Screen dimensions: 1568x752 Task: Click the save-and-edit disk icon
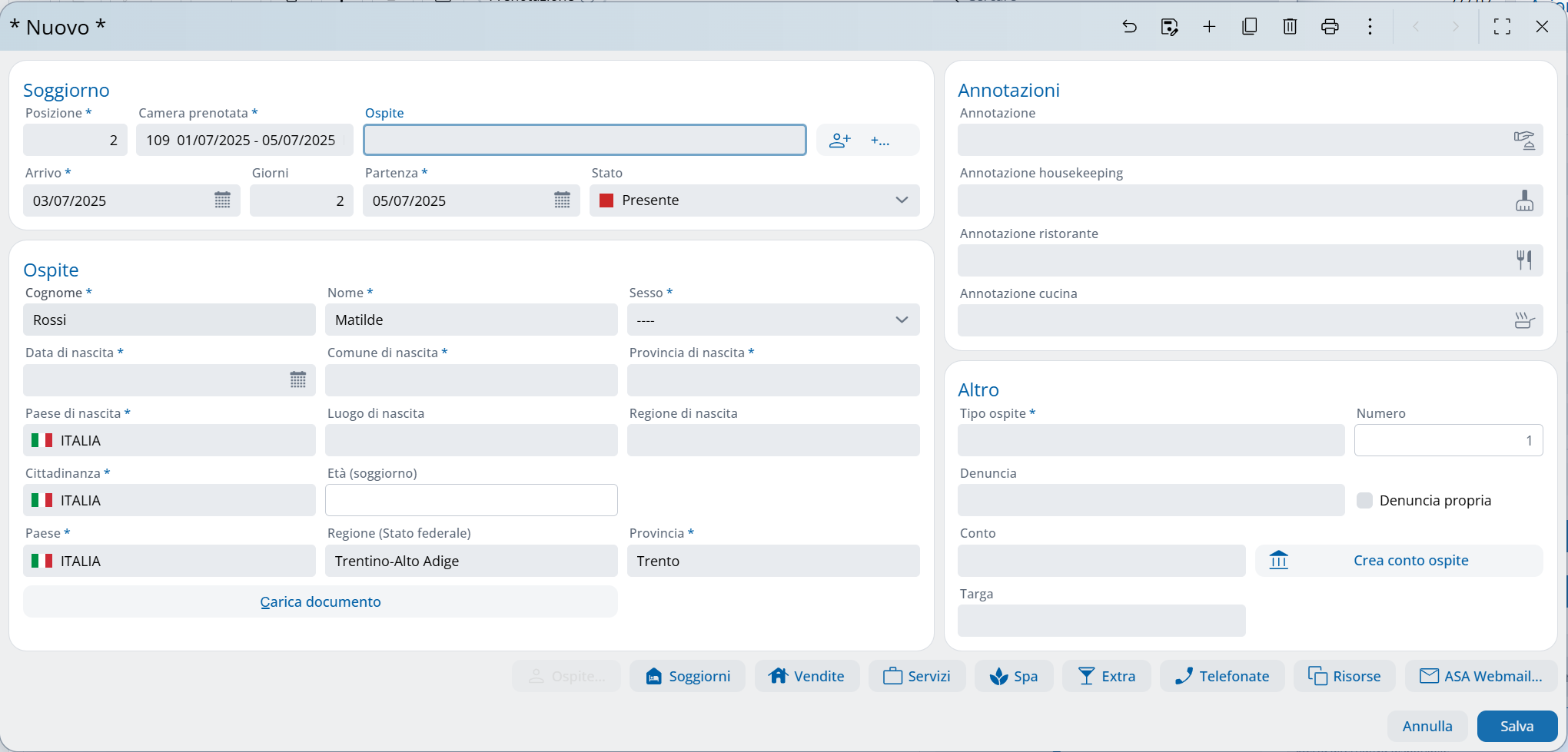1169,27
